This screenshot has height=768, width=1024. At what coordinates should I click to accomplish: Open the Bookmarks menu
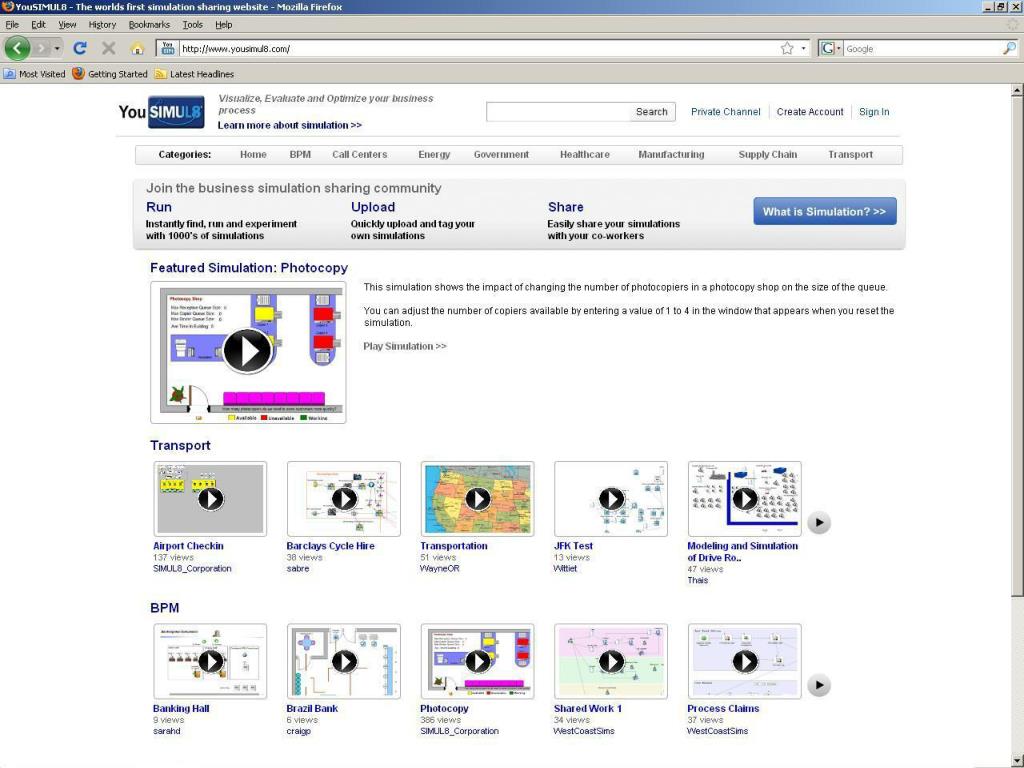click(149, 25)
